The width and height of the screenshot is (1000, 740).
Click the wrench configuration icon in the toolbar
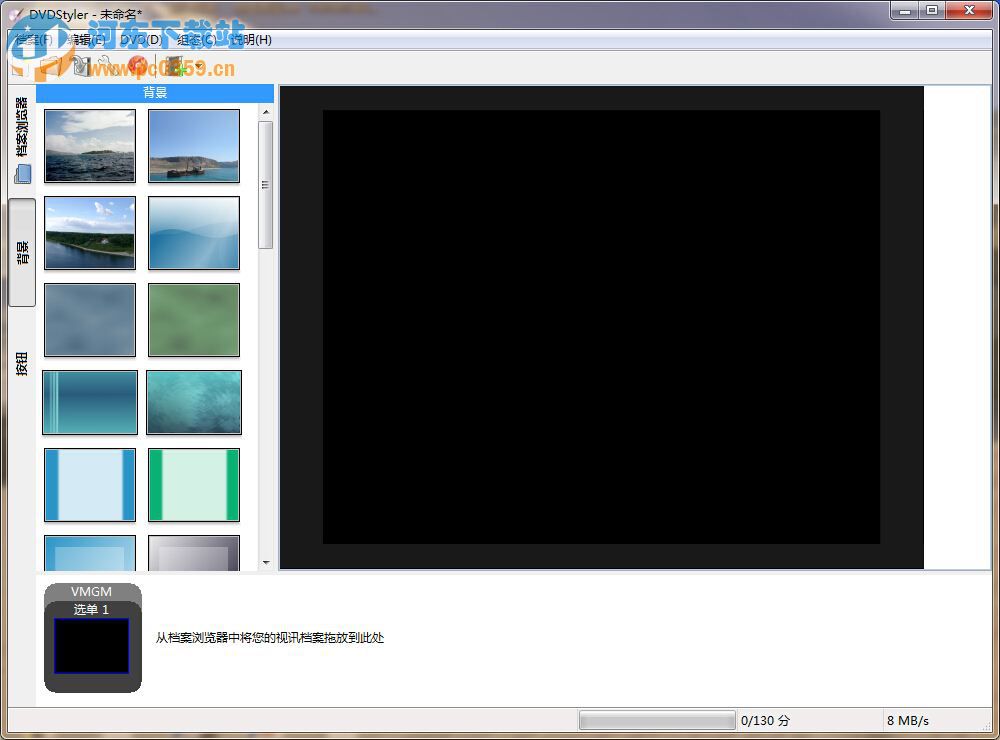(x=108, y=65)
